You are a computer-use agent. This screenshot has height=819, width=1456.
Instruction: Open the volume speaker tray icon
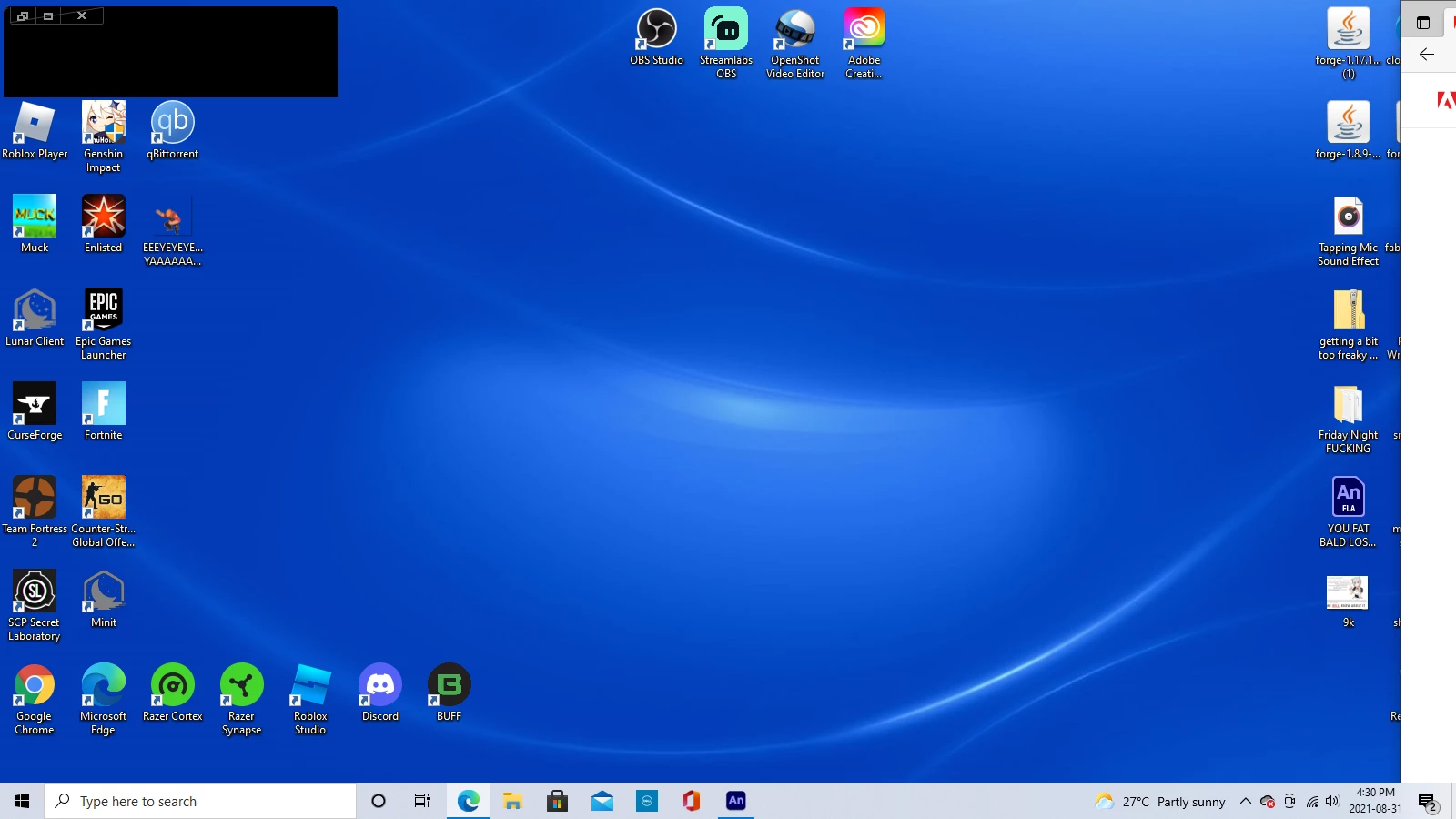tap(1333, 801)
